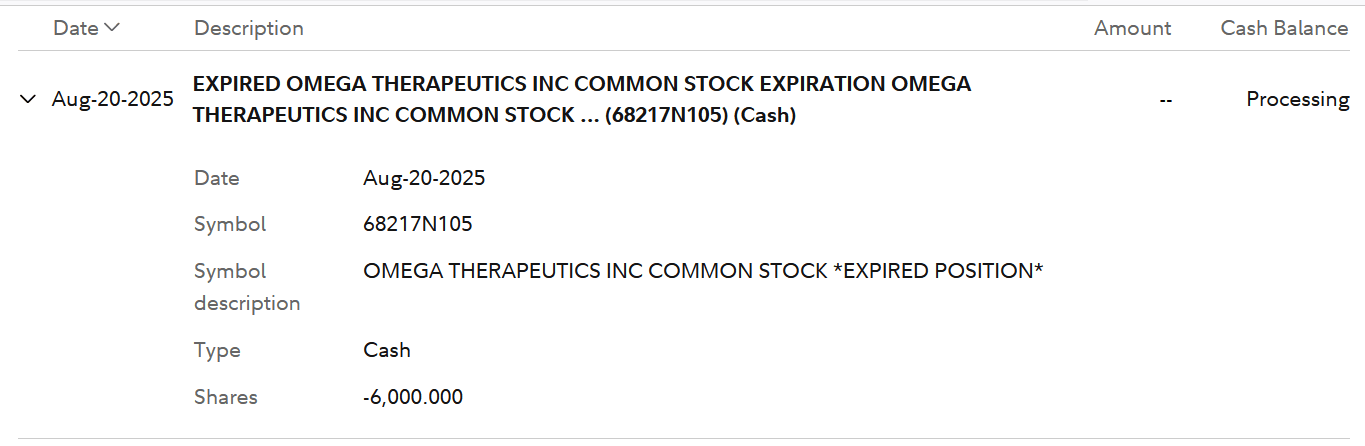Click the Aug-20-2025 value in Date detail field
1365x446 pixels.
[424, 178]
